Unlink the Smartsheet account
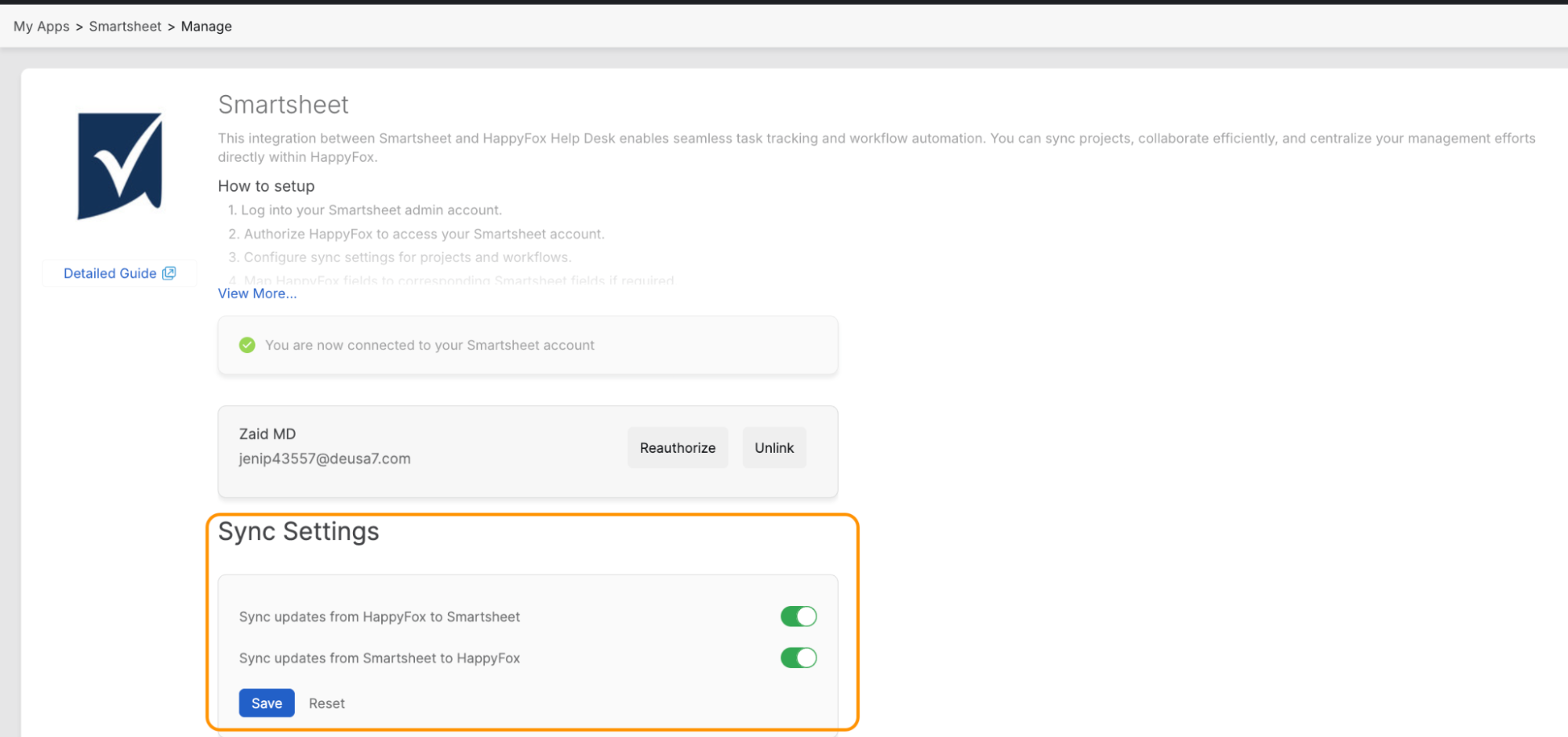Viewport: 1568px width, 737px height. coord(774,448)
